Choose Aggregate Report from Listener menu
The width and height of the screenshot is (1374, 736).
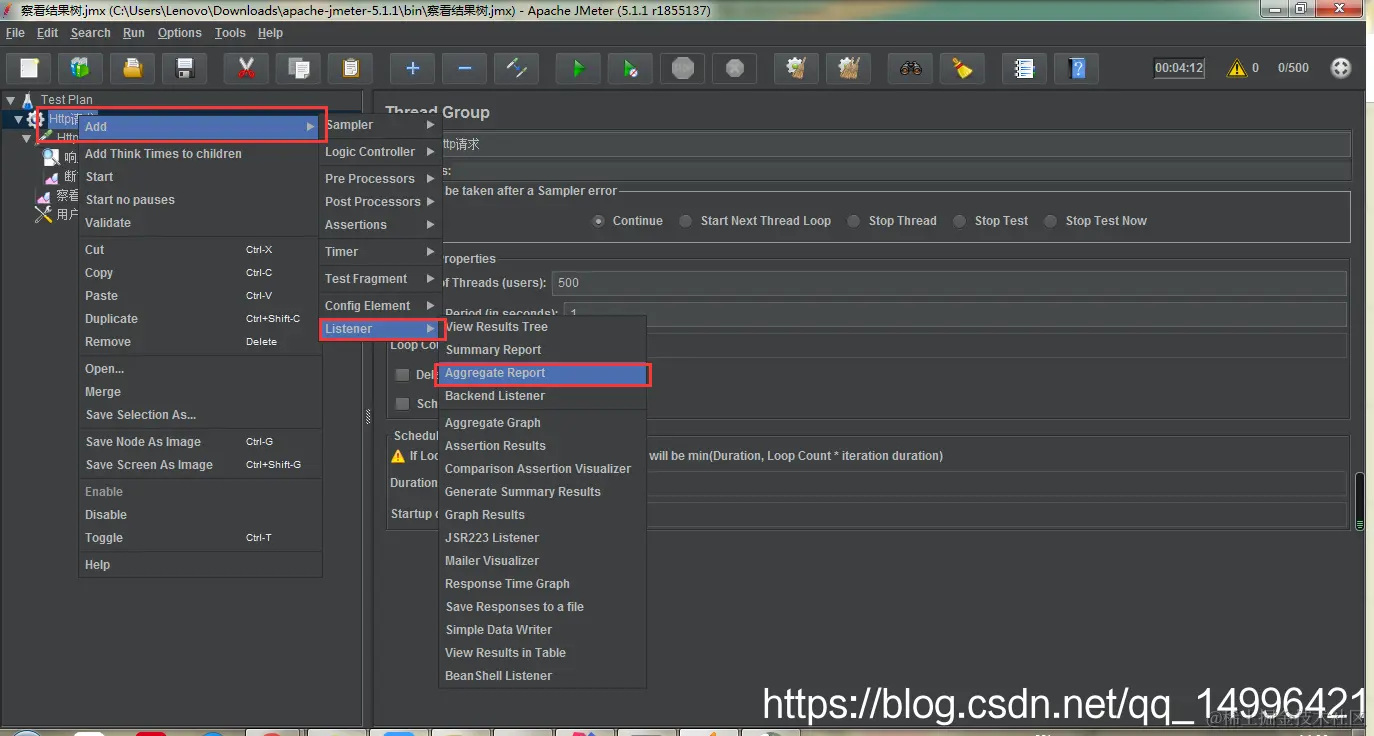(x=543, y=373)
